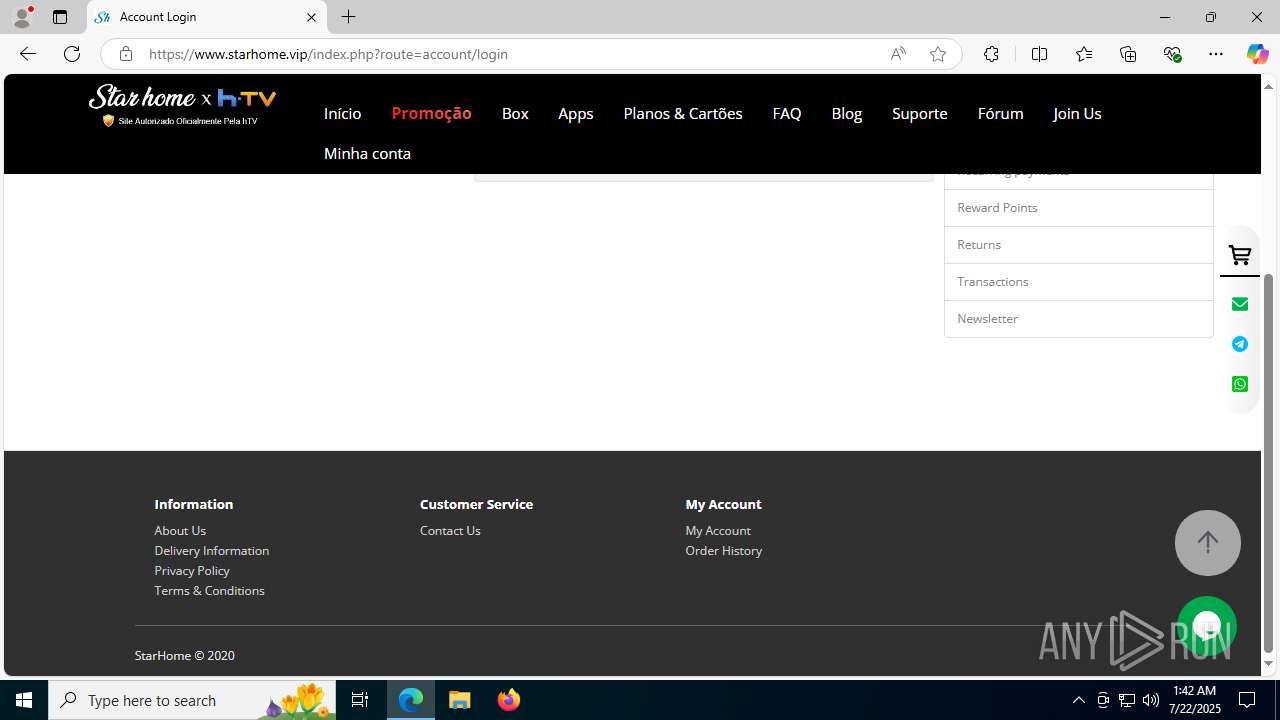The image size is (1280, 720).
Task: Open Task View on the taskbar
Action: point(360,700)
